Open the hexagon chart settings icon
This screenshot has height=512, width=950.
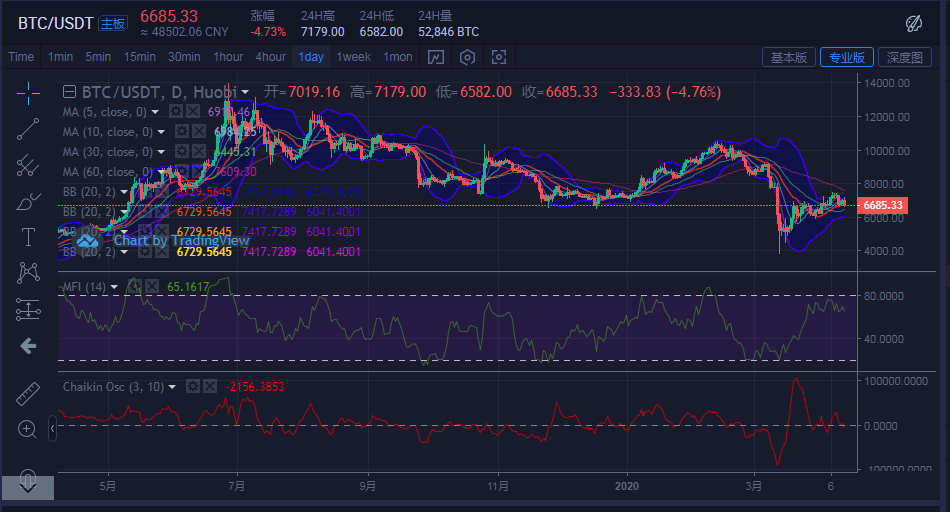coord(467,57)
